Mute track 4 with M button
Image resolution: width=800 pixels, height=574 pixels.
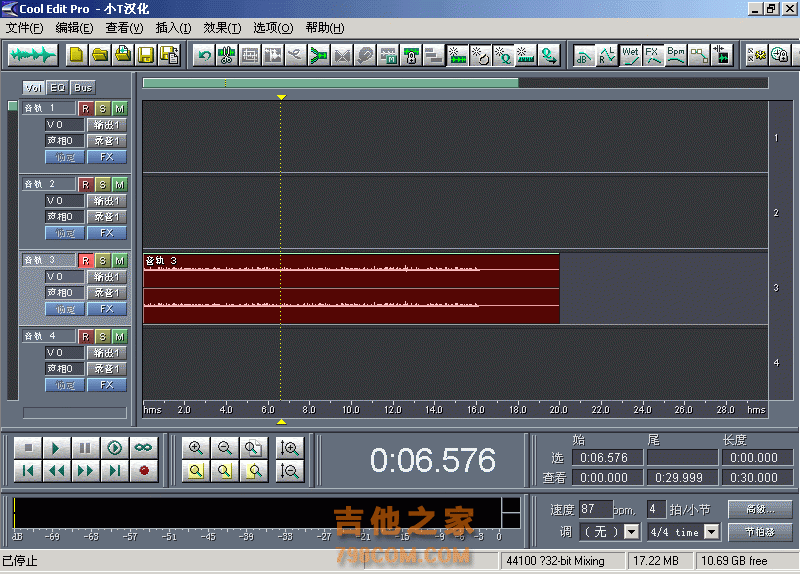coord(119,337)
